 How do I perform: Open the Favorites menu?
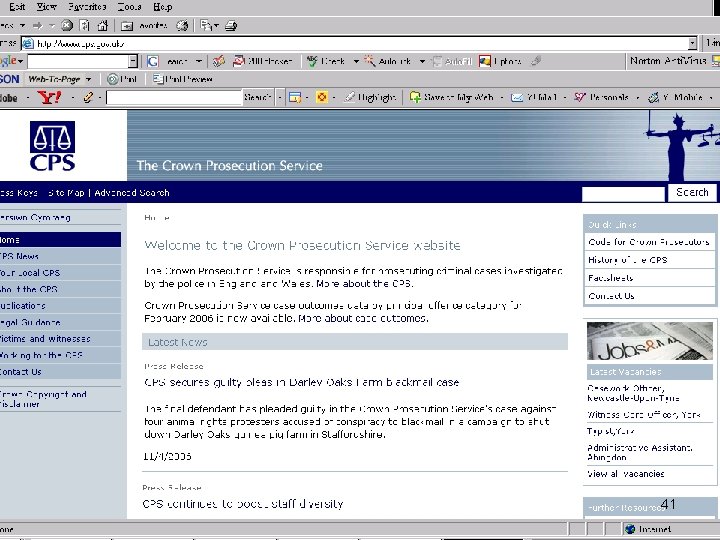pyautogui.click(x=87, y=7)
